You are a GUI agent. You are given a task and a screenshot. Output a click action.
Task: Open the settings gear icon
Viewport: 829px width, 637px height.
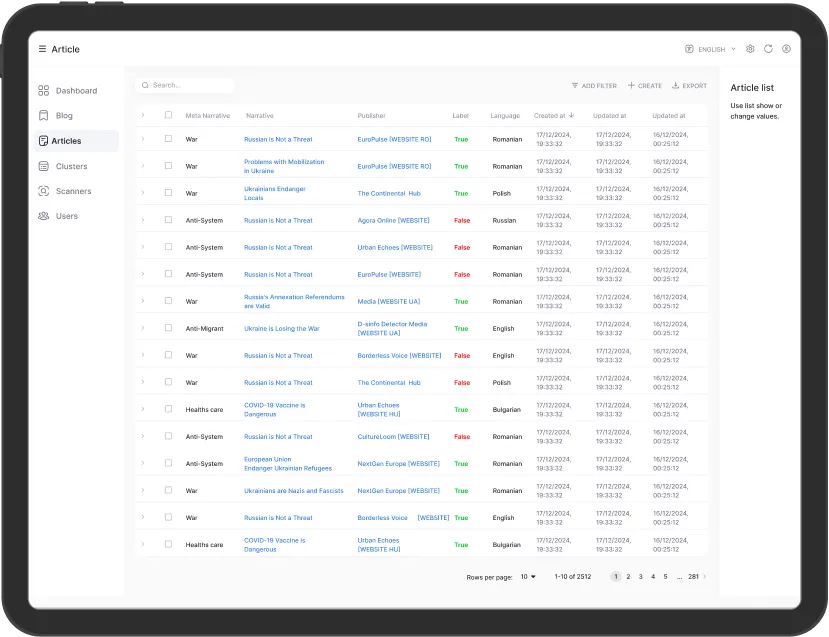(x=750, y=49)
